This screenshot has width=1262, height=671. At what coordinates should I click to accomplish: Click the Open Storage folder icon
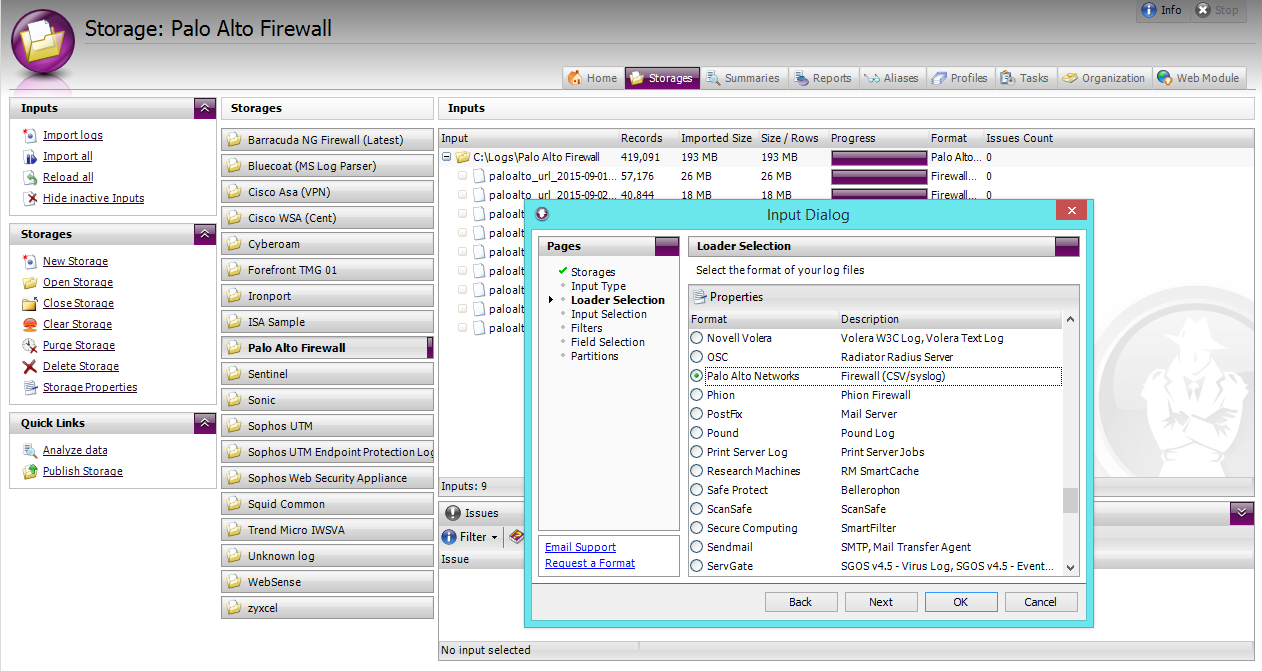coord(30,282)
